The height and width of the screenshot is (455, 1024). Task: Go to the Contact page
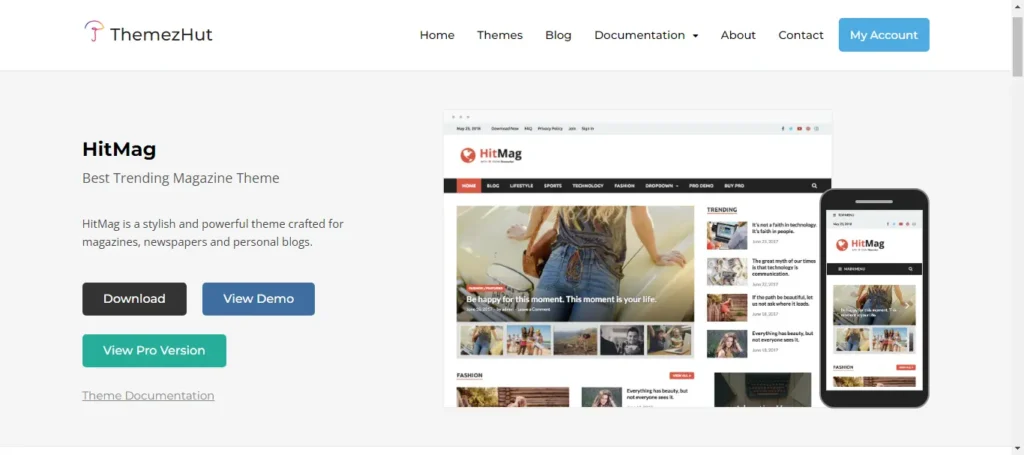point(801,35)
